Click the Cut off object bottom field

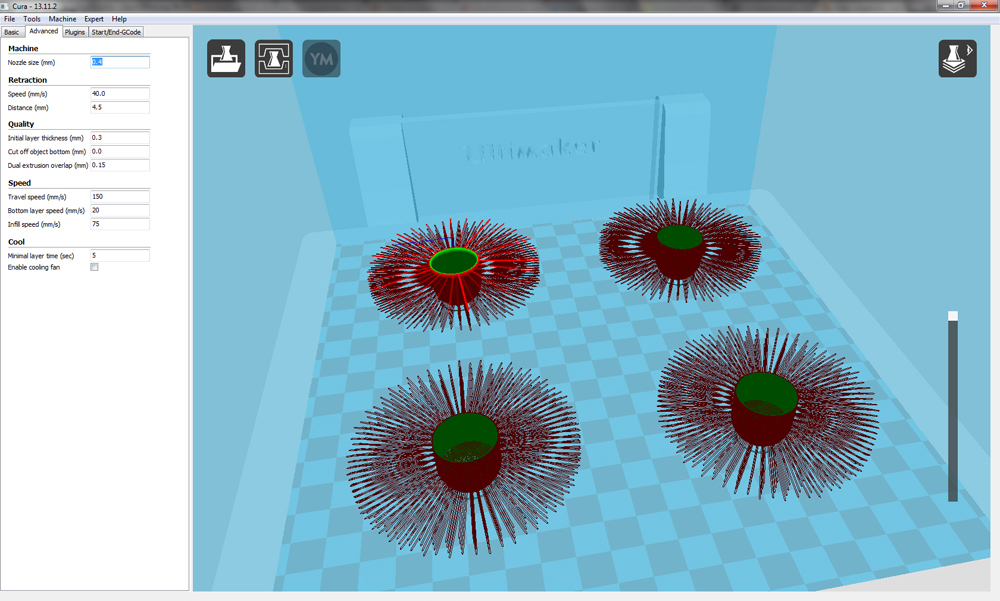120,152
